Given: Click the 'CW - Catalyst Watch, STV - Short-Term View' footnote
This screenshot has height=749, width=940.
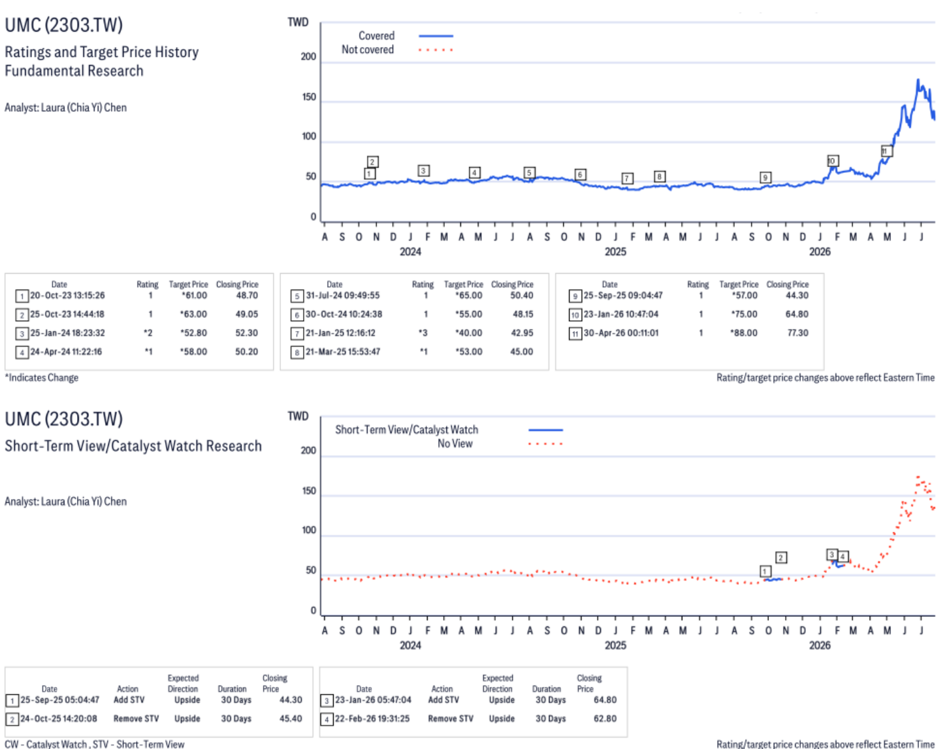Looking at the screenshot, I should 95,744.
